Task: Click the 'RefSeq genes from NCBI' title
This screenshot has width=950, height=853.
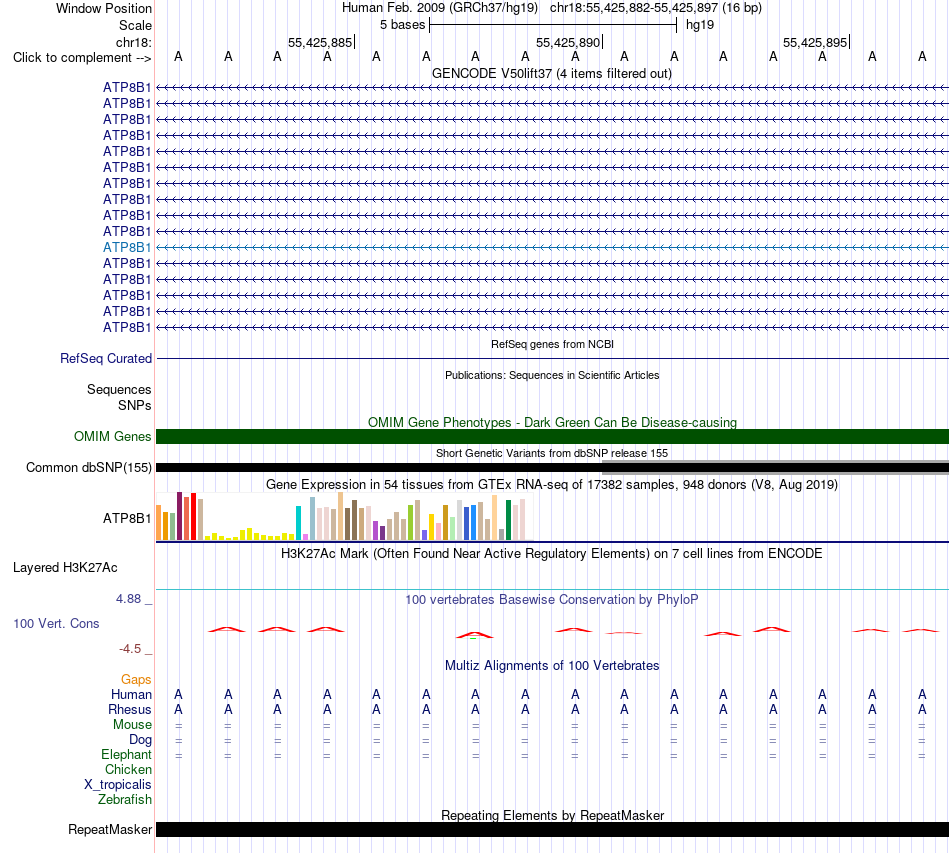Action: [x=552, y=344]
